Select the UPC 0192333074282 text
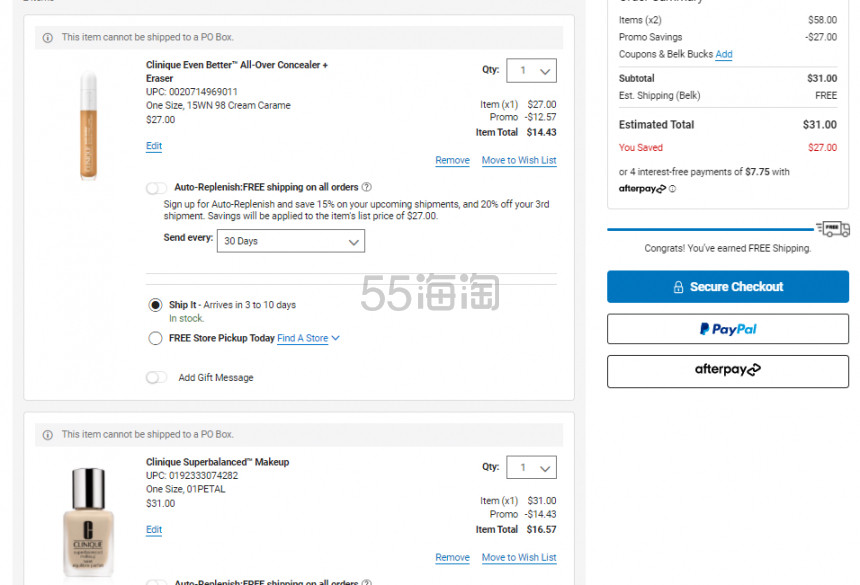 click(192, 475)
